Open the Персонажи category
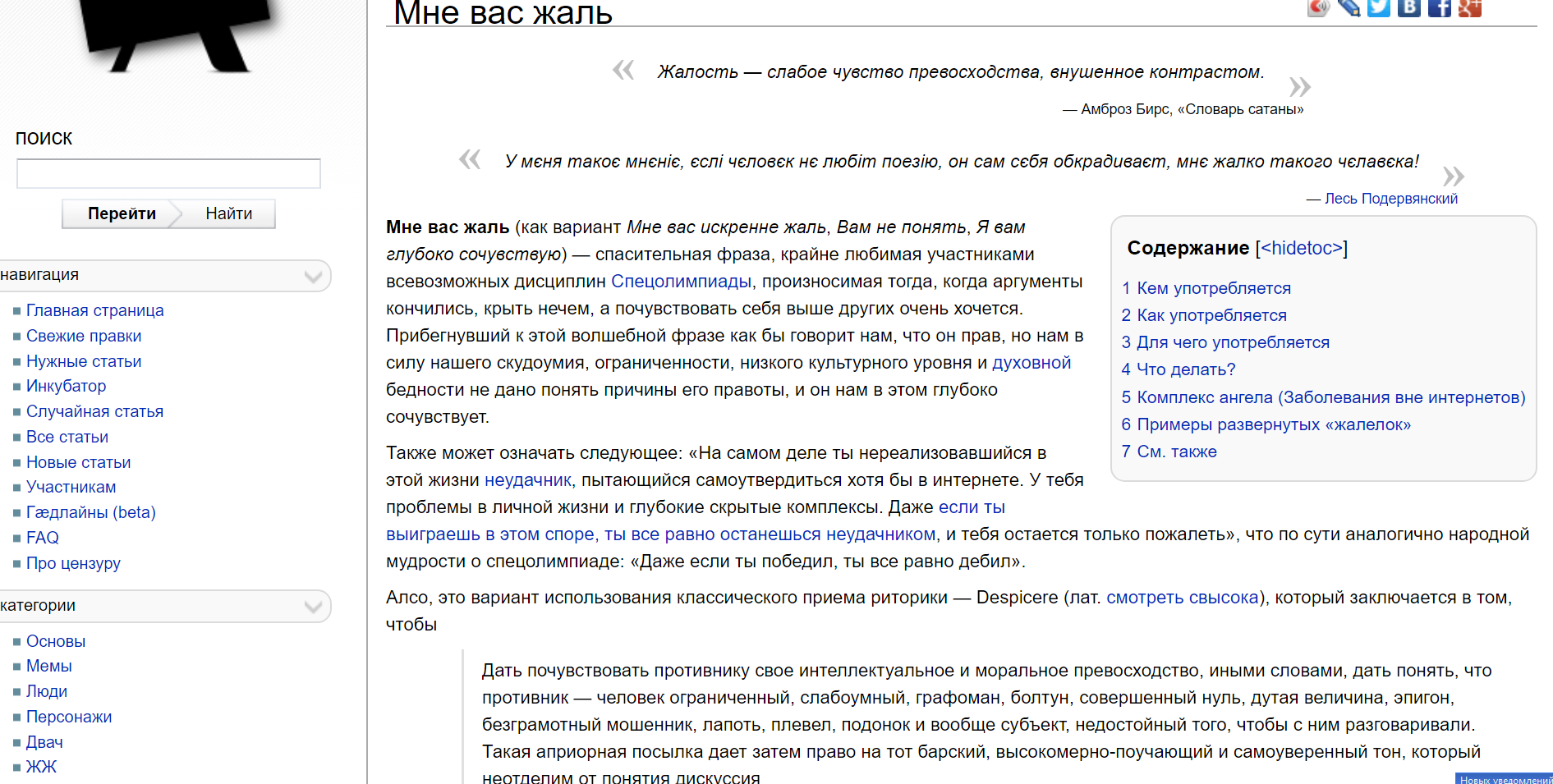The image size is (1553, 784). tap(69, 717)
